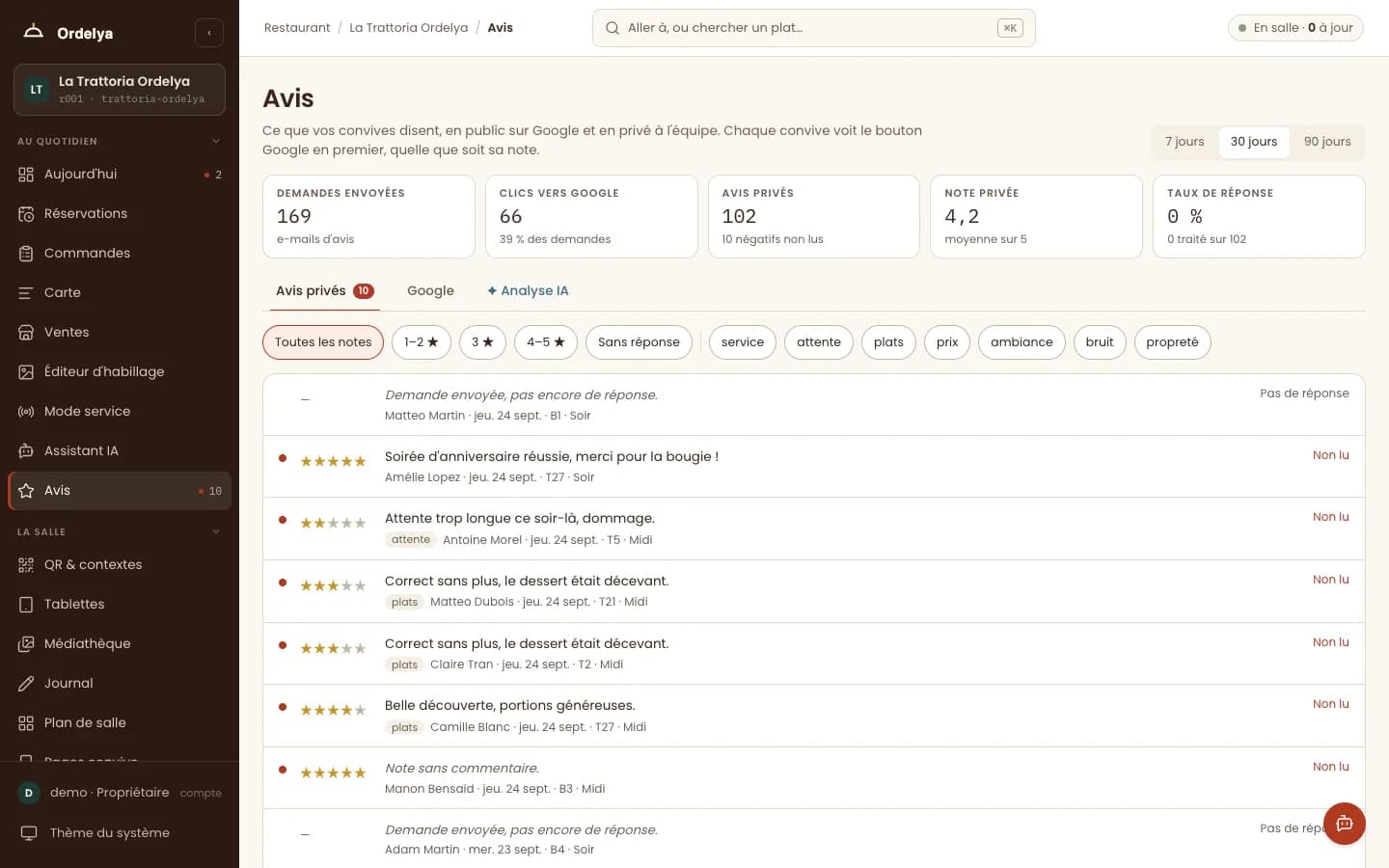Click the Carte menu icon

[x=26, y=293]
